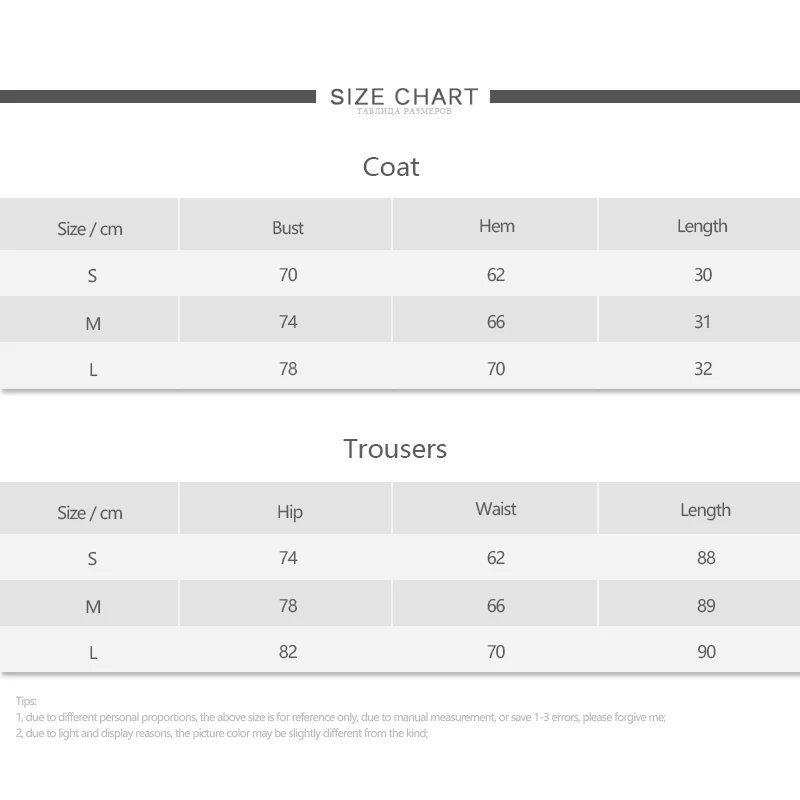800x800 pixels.
Task: Click the second tip about picture color
Action: pyautogui.click(x=221, y=734)
